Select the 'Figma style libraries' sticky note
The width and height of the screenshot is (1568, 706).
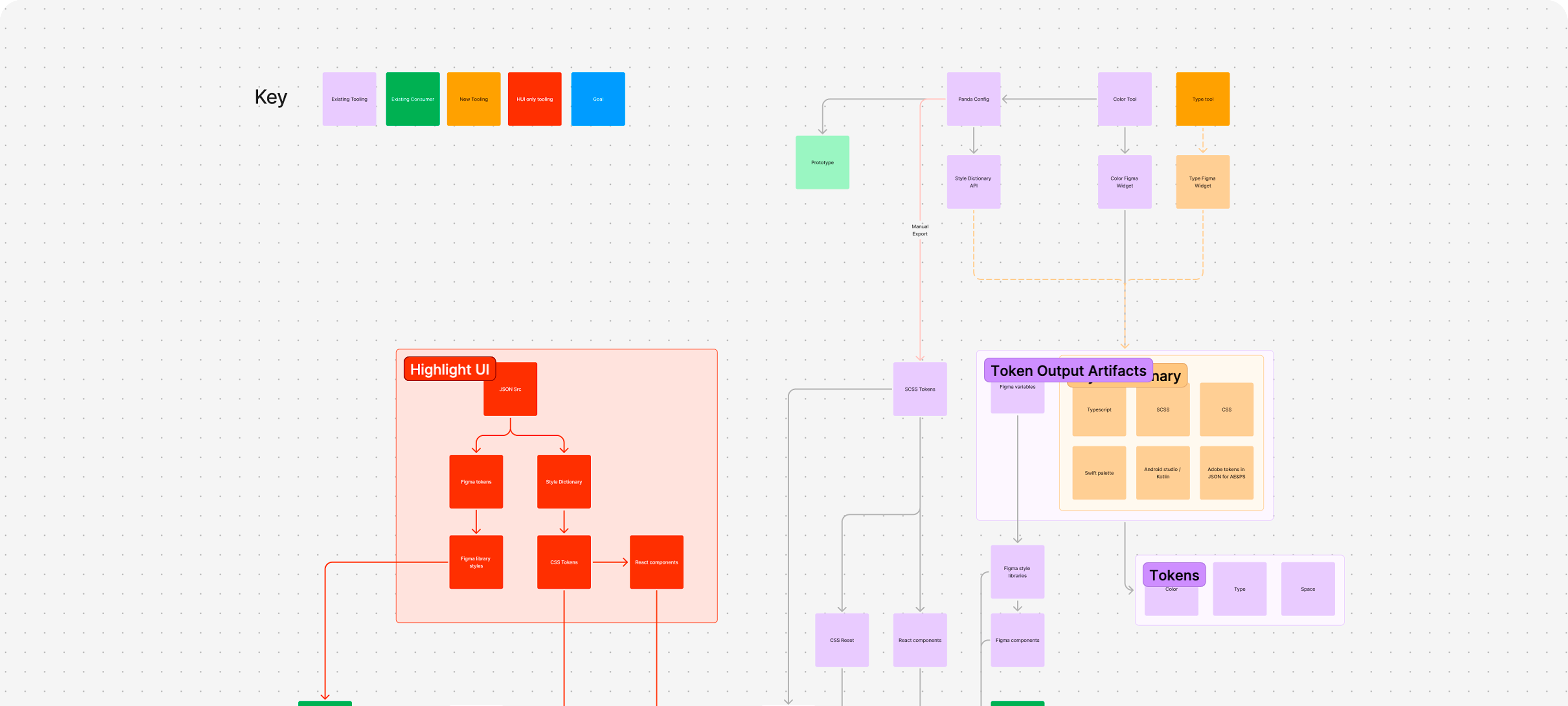point(1017,572)
